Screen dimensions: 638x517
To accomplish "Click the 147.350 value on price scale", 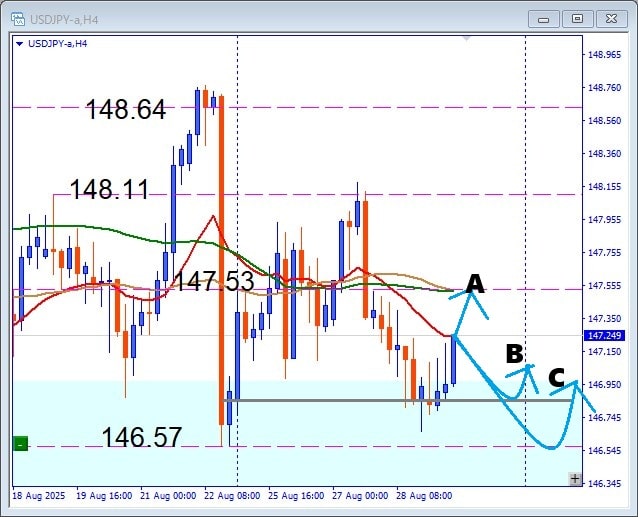I will click(605, 318).
